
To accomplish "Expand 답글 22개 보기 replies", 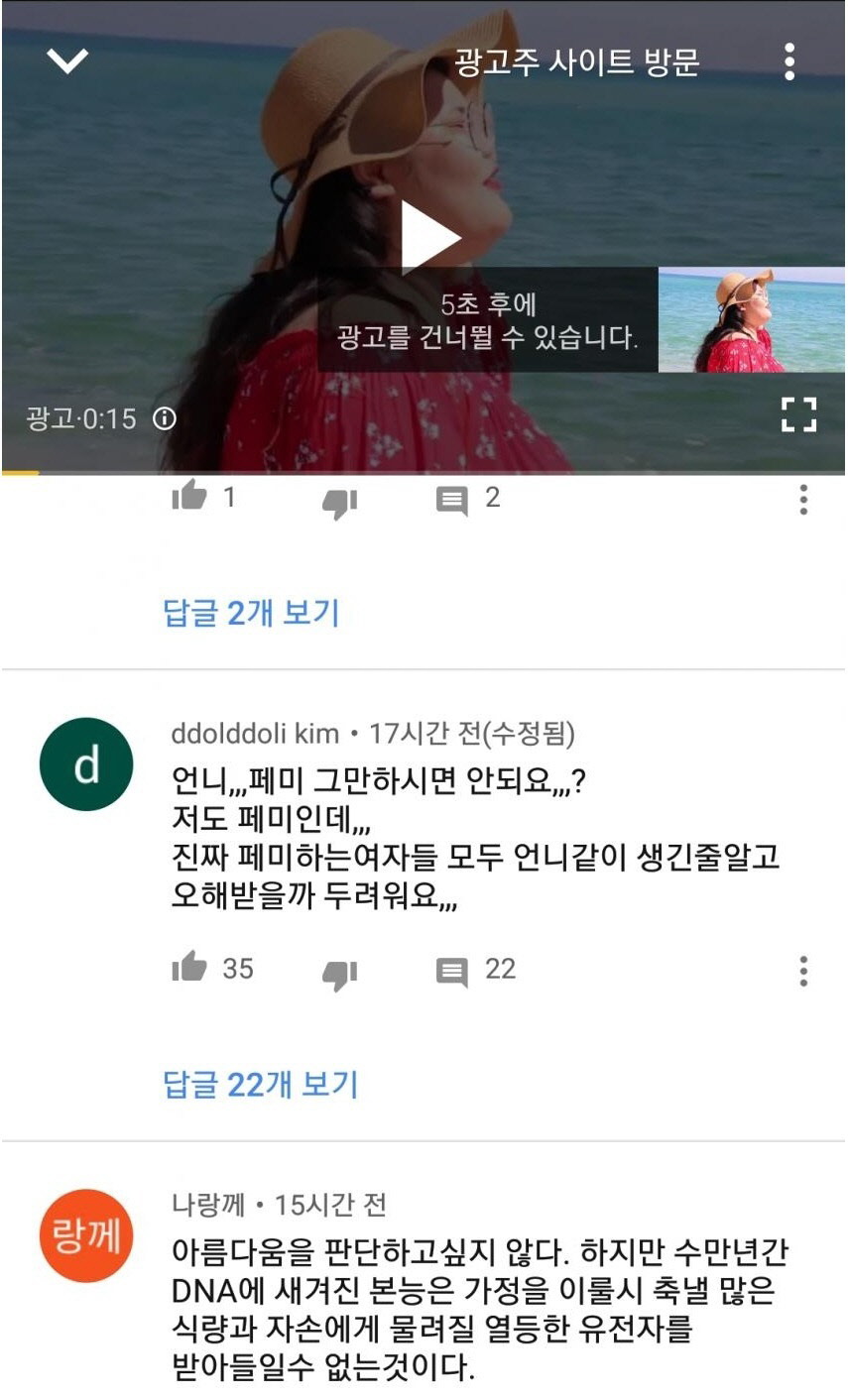I will 260,1084.
